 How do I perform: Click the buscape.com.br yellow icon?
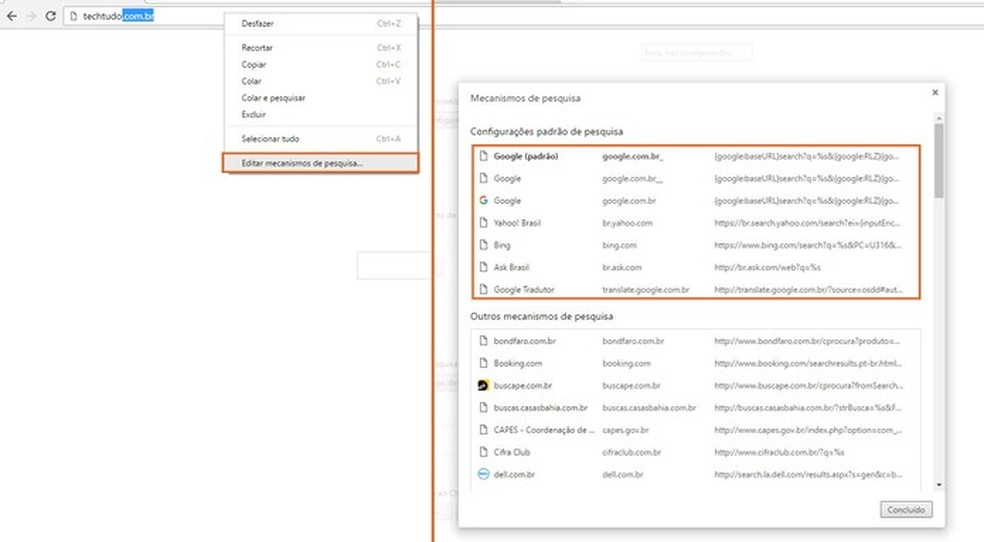(483, 385)
